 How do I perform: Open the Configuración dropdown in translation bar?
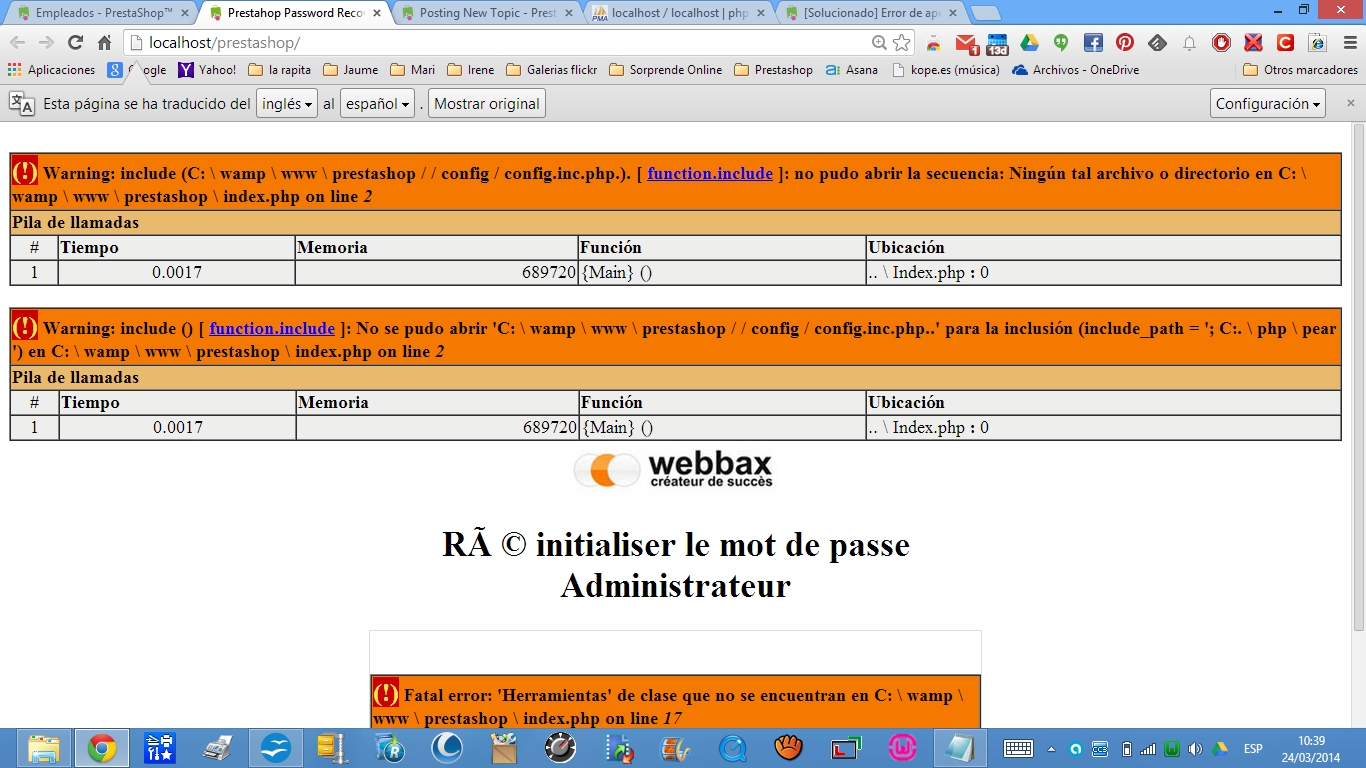(x=1268, y=104)
